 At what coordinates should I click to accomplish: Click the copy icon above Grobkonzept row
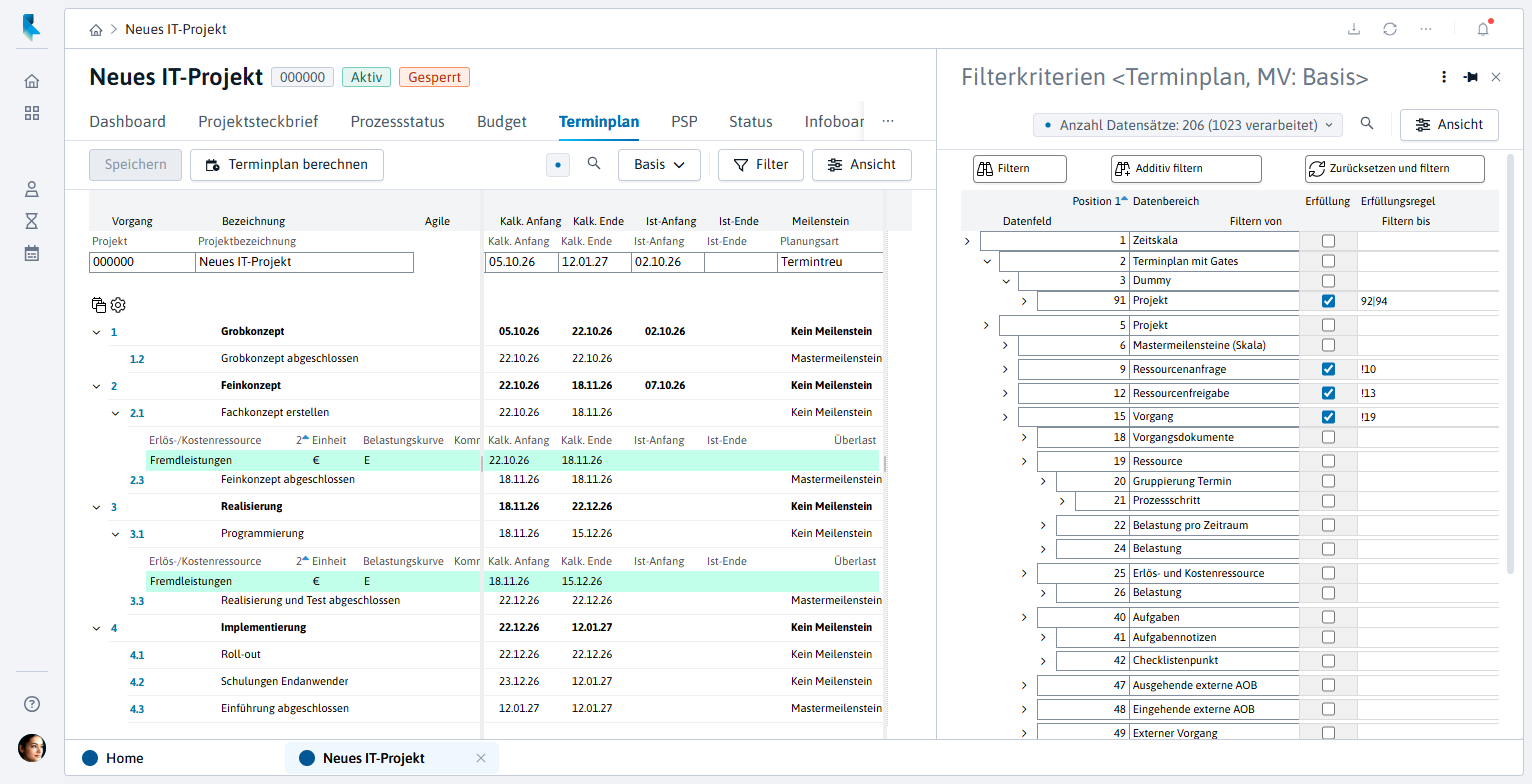tap(99, 305)
